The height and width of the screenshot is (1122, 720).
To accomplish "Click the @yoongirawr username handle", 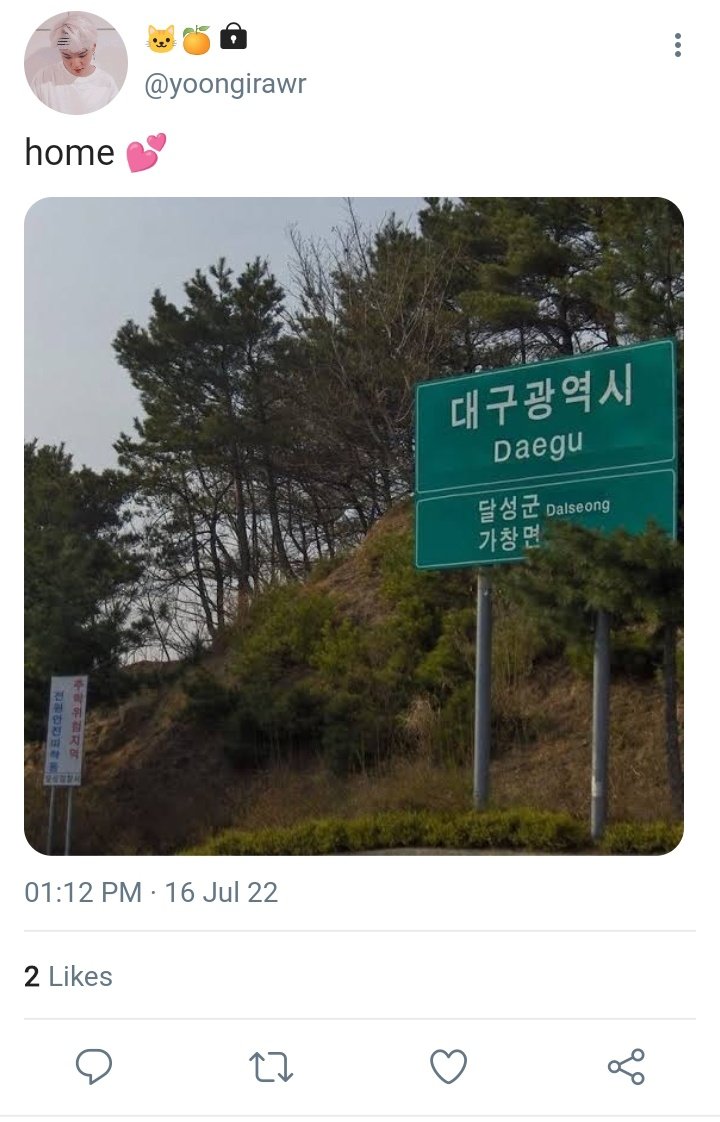I will (x=225, y=84).
